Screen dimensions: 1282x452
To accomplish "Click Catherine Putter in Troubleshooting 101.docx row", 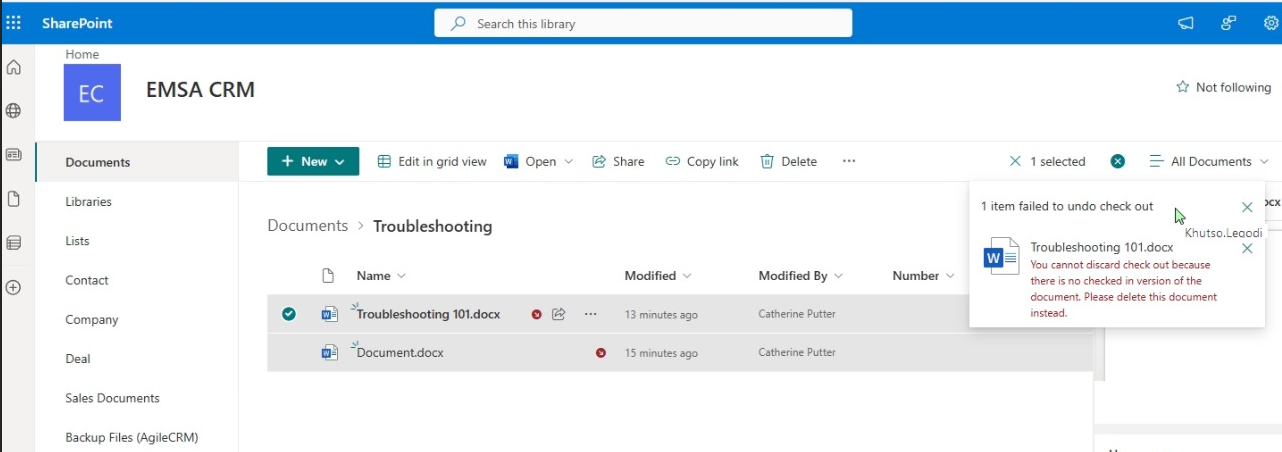I will pos(797,314).
